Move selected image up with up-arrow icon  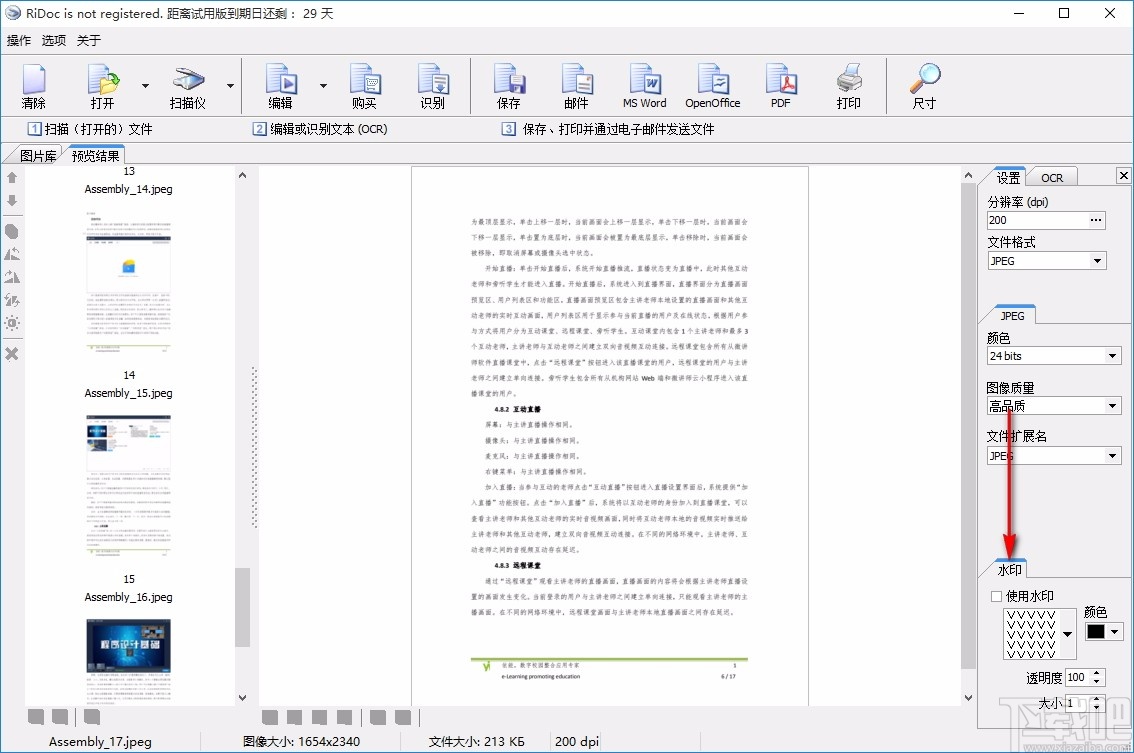tap(12, 177)
